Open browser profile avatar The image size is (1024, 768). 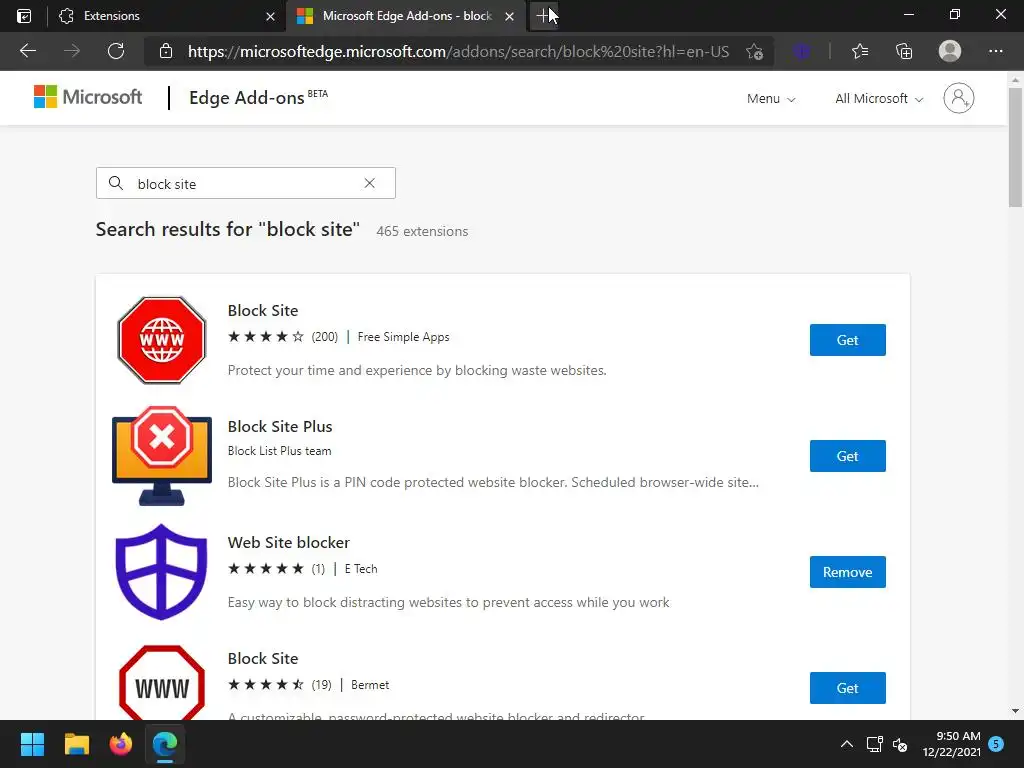coord(950,51)
